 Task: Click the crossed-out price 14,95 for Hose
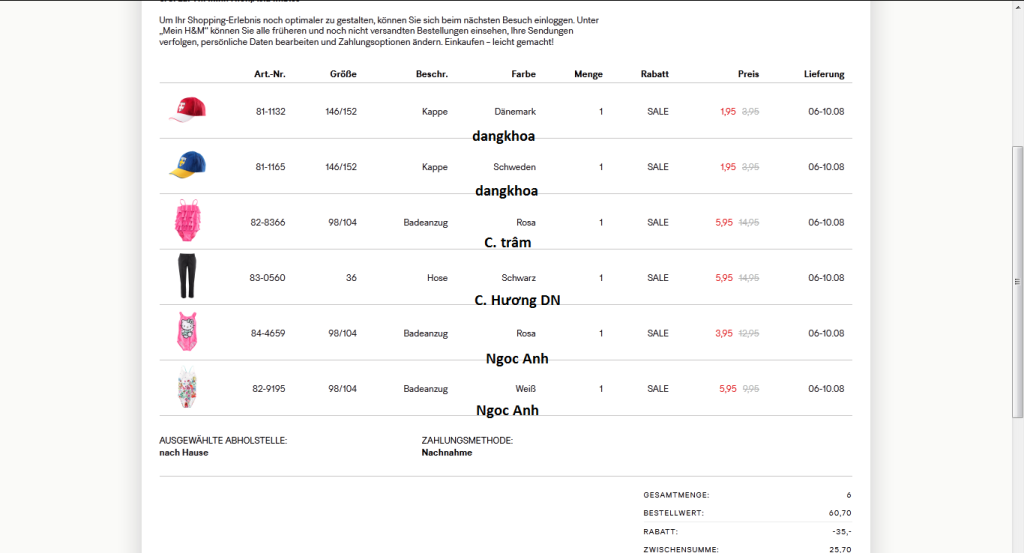point(748,278)
